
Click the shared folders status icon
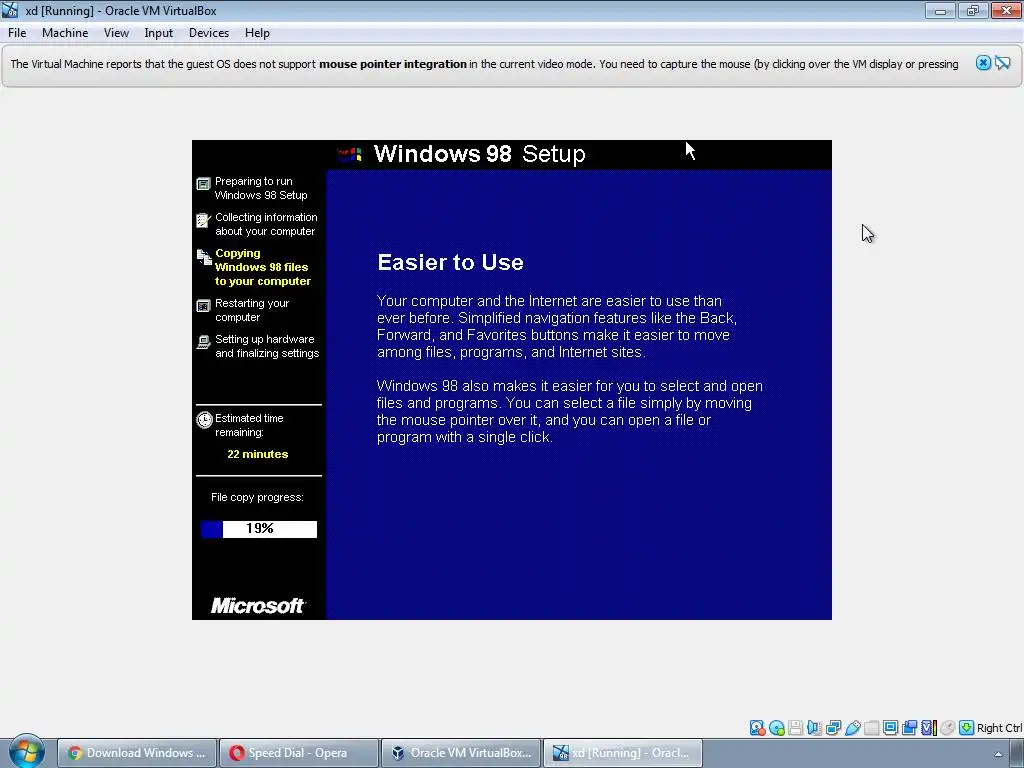872,728
